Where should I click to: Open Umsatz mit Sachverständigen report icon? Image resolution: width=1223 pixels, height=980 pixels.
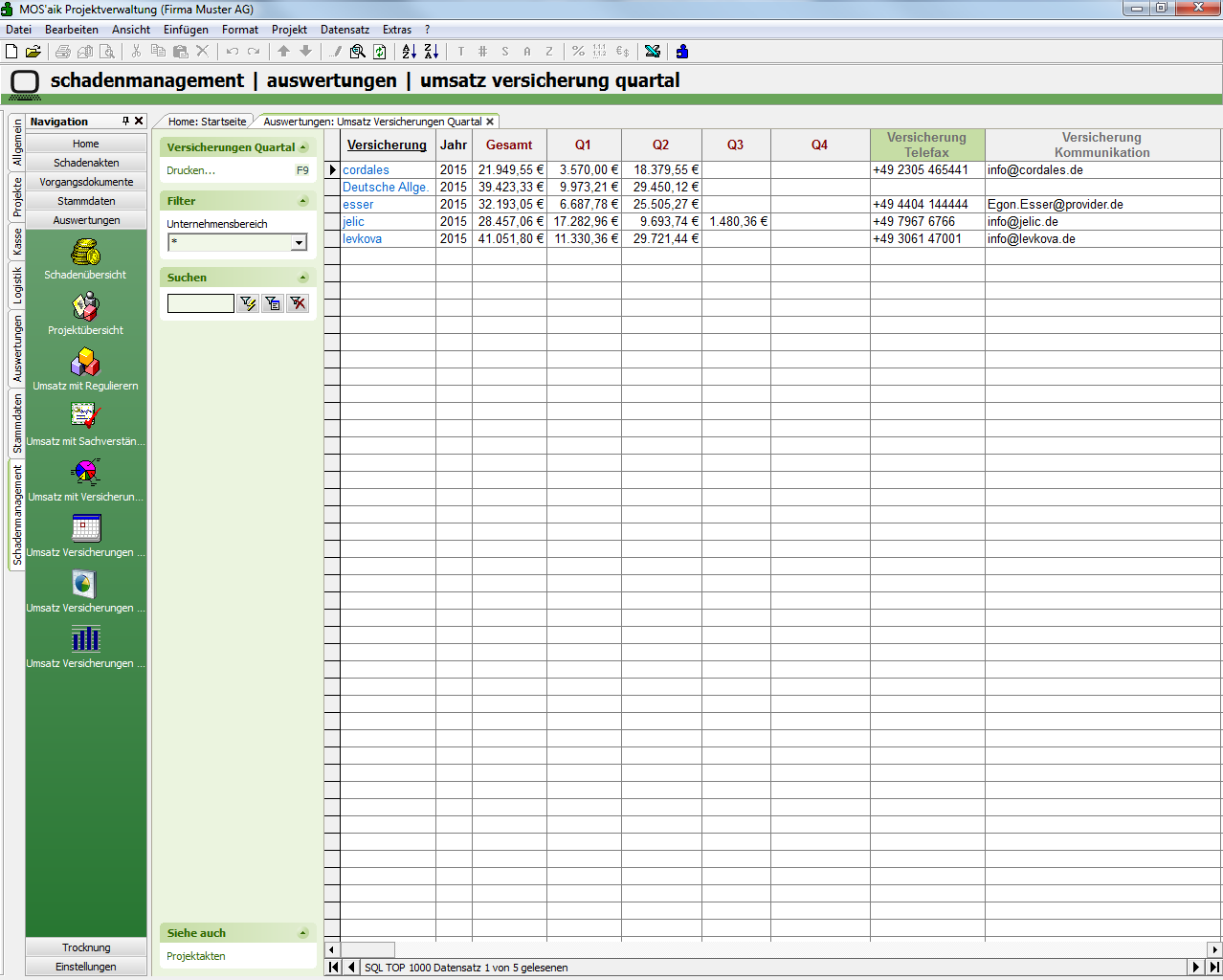[x=86, y=417]
